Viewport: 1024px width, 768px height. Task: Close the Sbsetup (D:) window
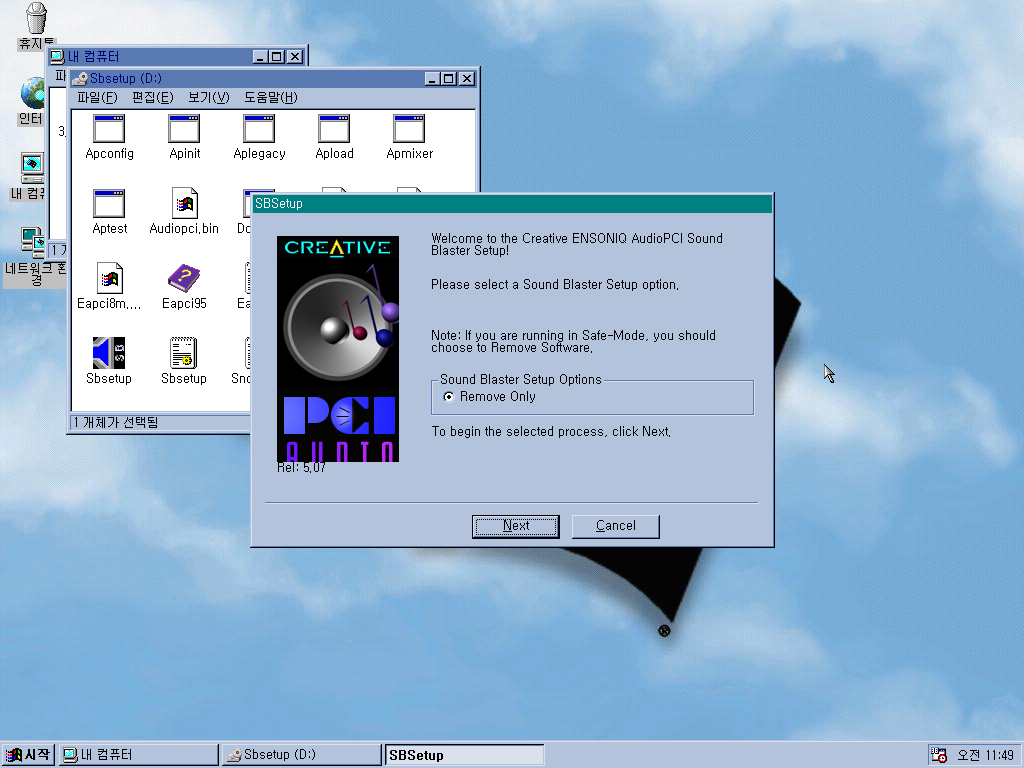tap(466, 79)
